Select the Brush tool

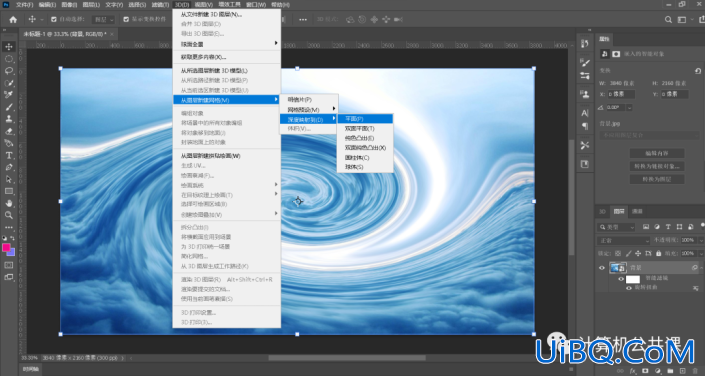[x=9, y=107]
